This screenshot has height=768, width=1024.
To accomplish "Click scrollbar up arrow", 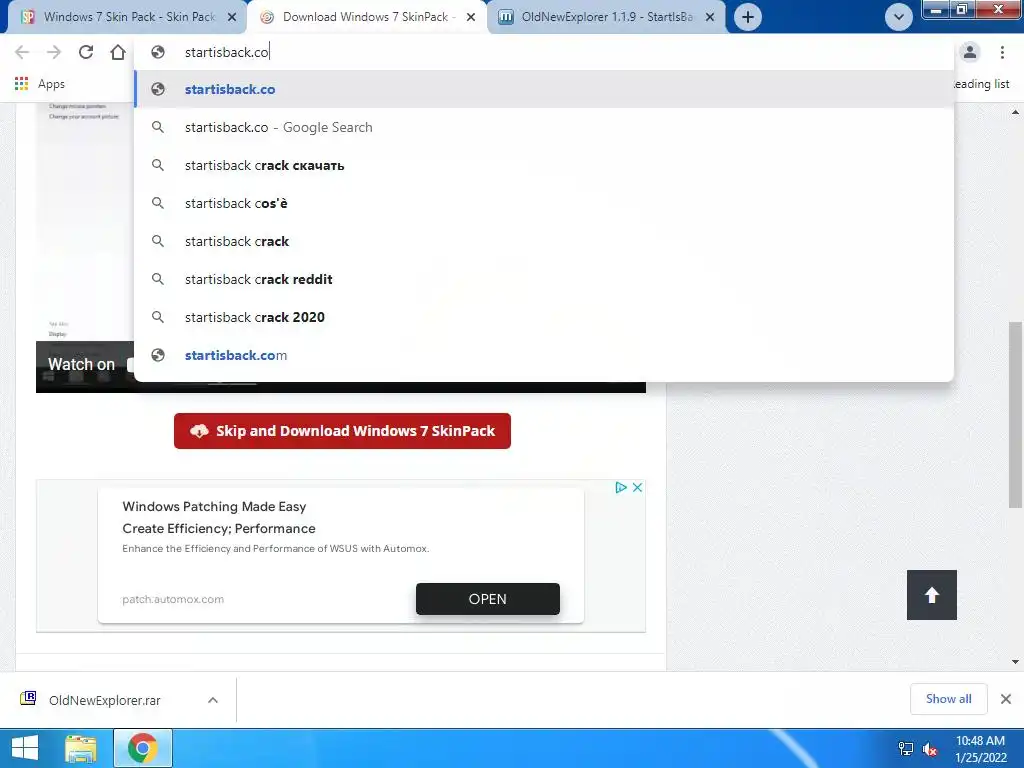I will click(1015, 112).
